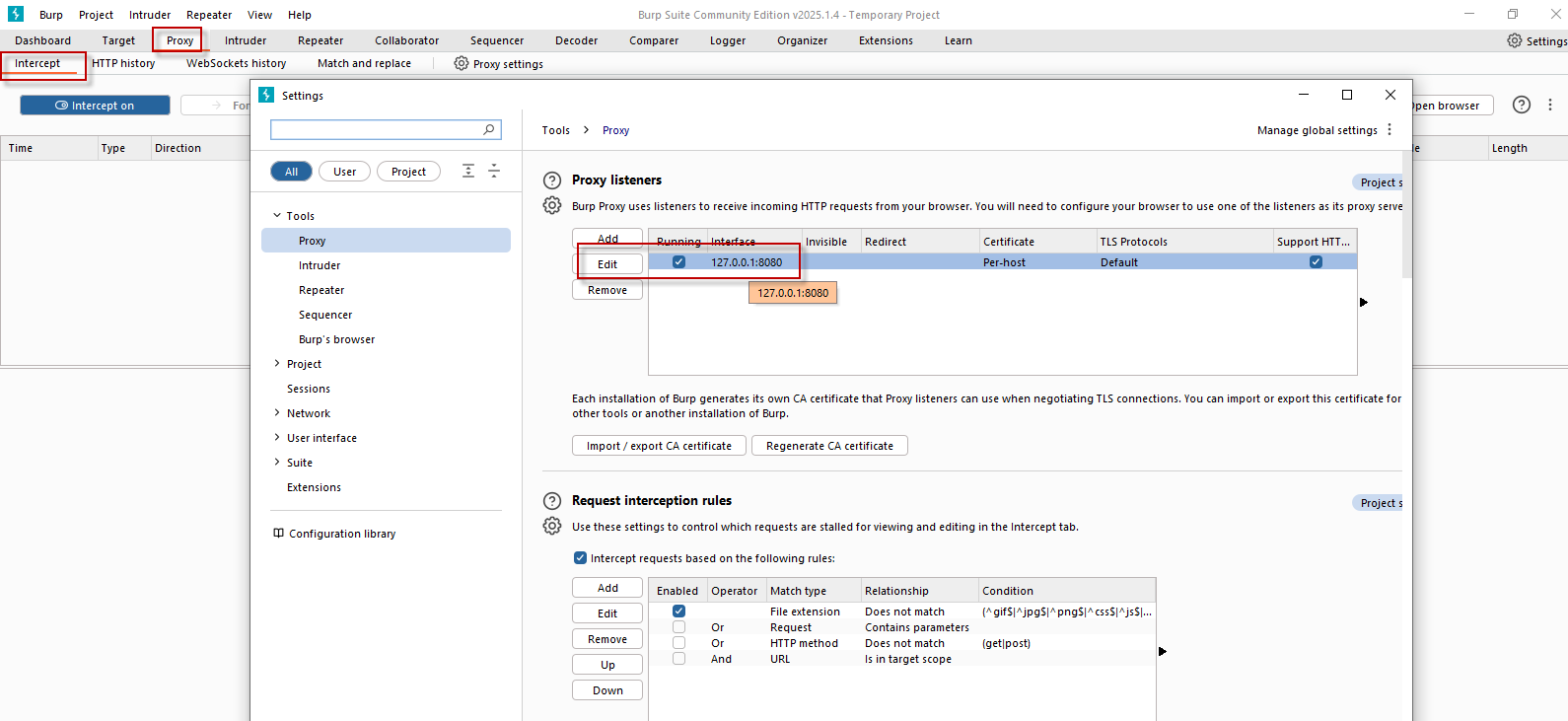
Task: Expand the Network tree node
Action: [x=277, y=412]
